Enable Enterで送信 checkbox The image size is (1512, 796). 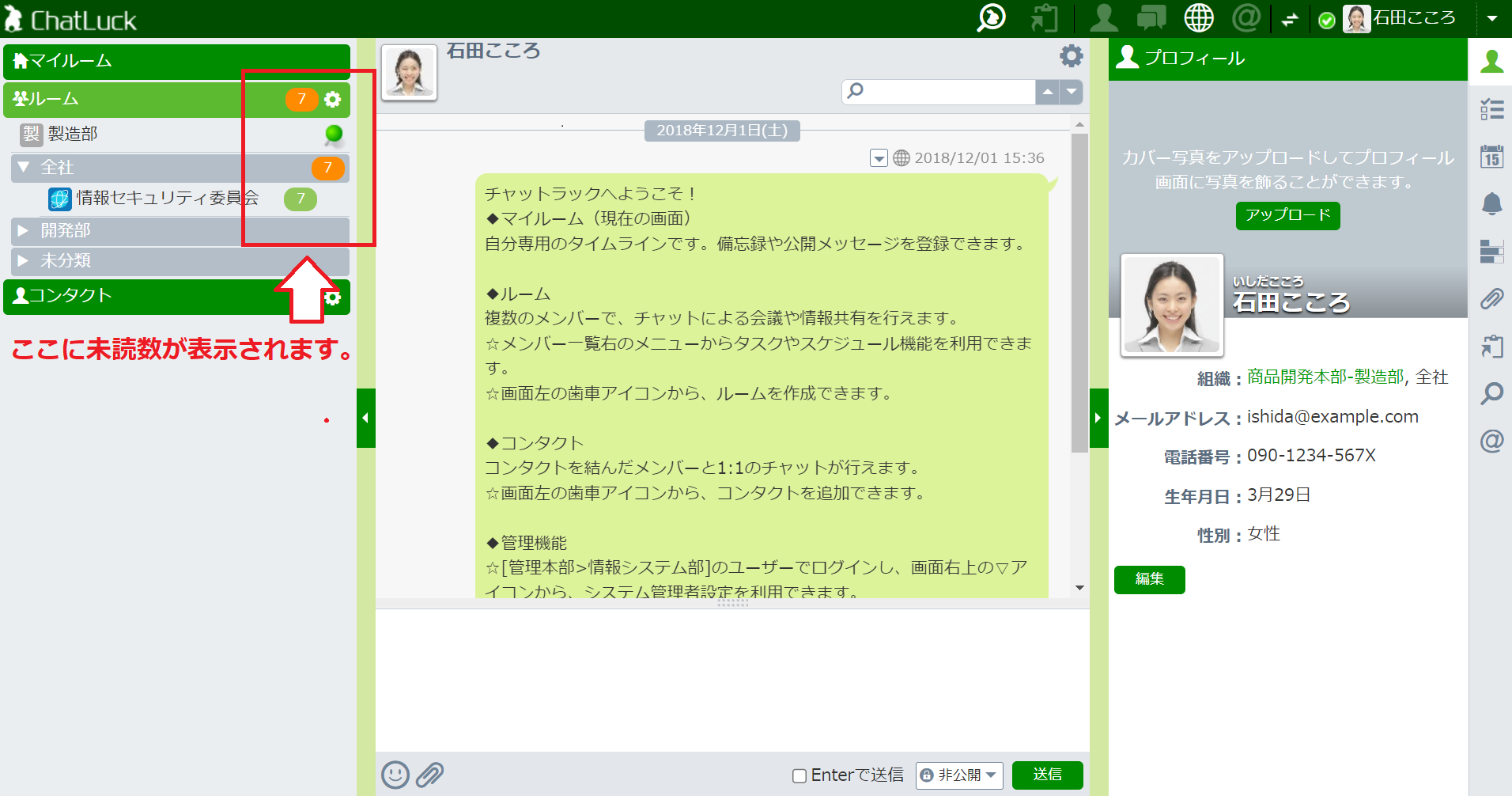(x=799, y=775)
